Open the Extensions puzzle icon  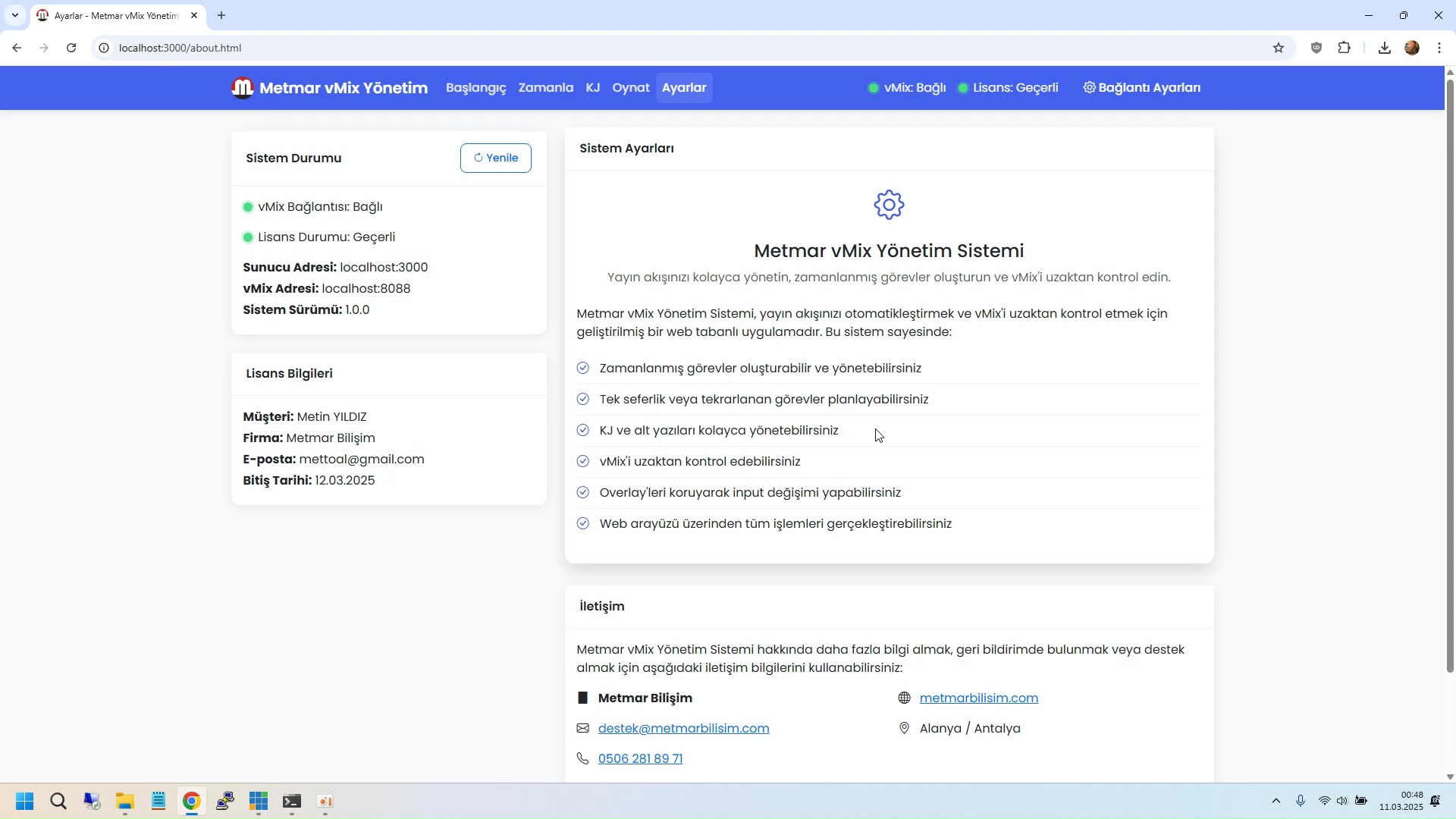(x=1345, y=48)
